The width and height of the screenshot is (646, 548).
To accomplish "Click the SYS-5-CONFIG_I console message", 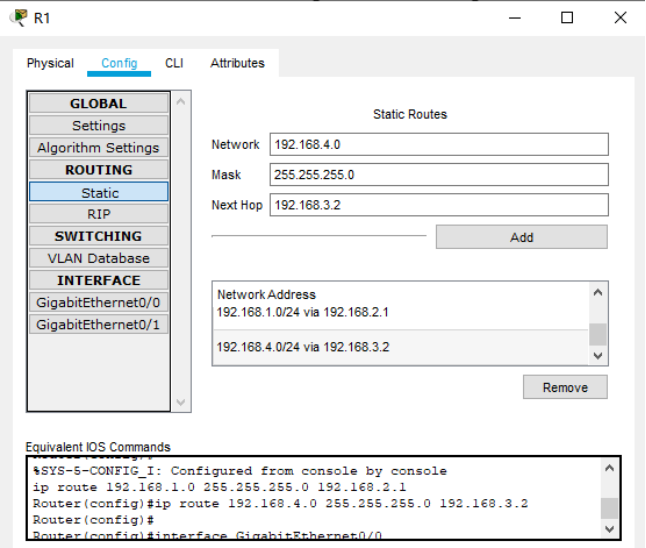I will pos(240,471).
